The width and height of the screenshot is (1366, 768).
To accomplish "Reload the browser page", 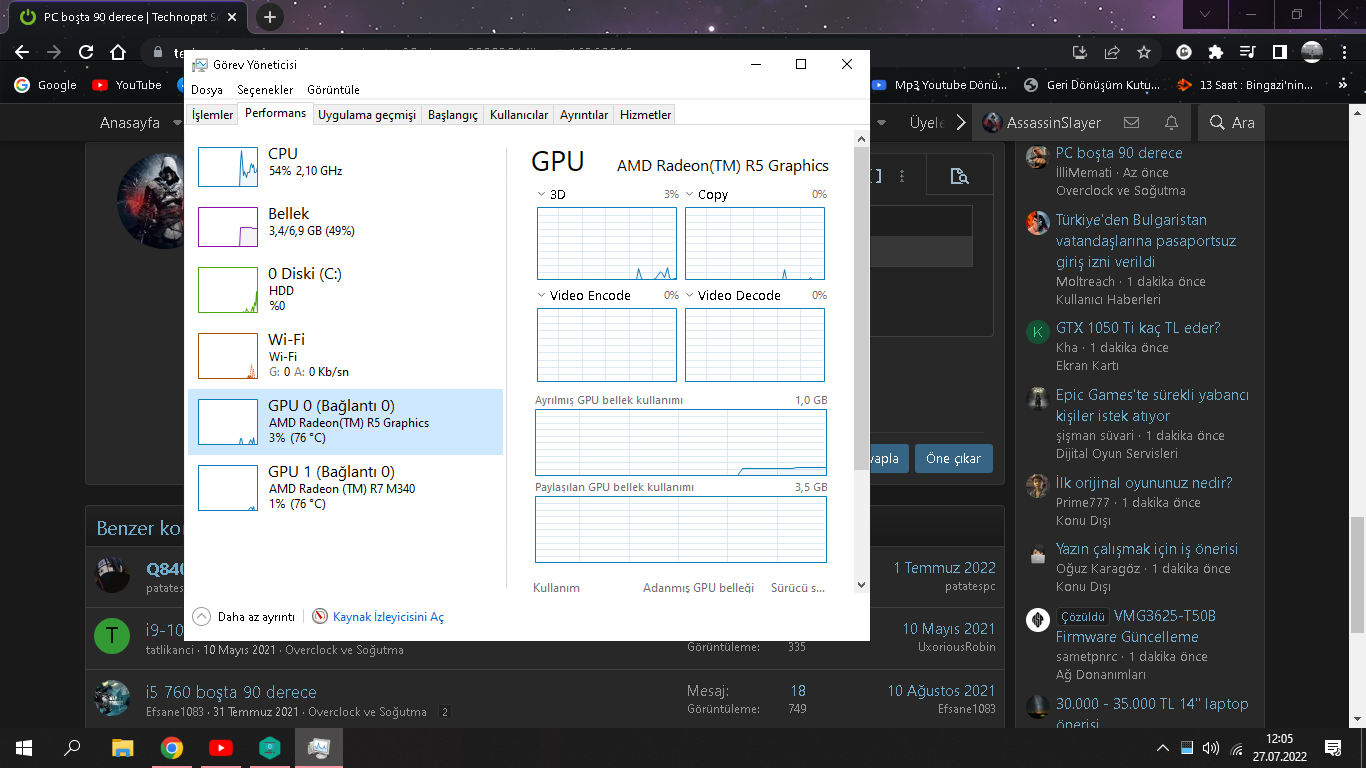I will [x=86, y=52].
